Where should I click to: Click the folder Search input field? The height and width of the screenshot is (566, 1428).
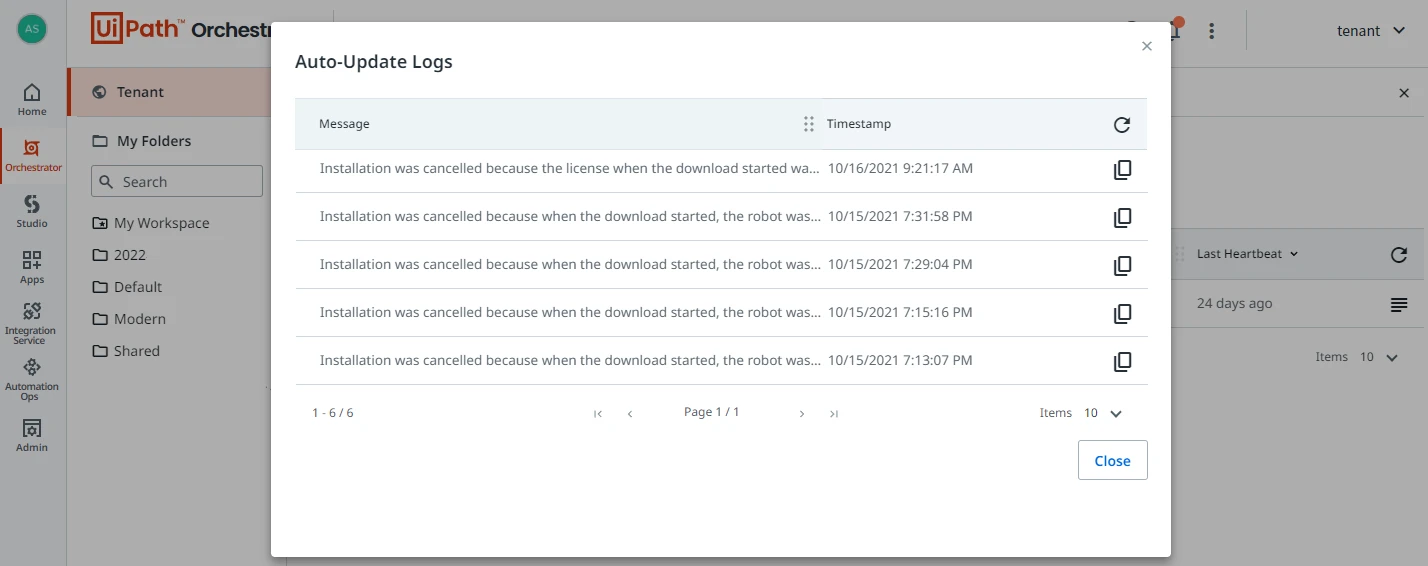tap(177, 182)
